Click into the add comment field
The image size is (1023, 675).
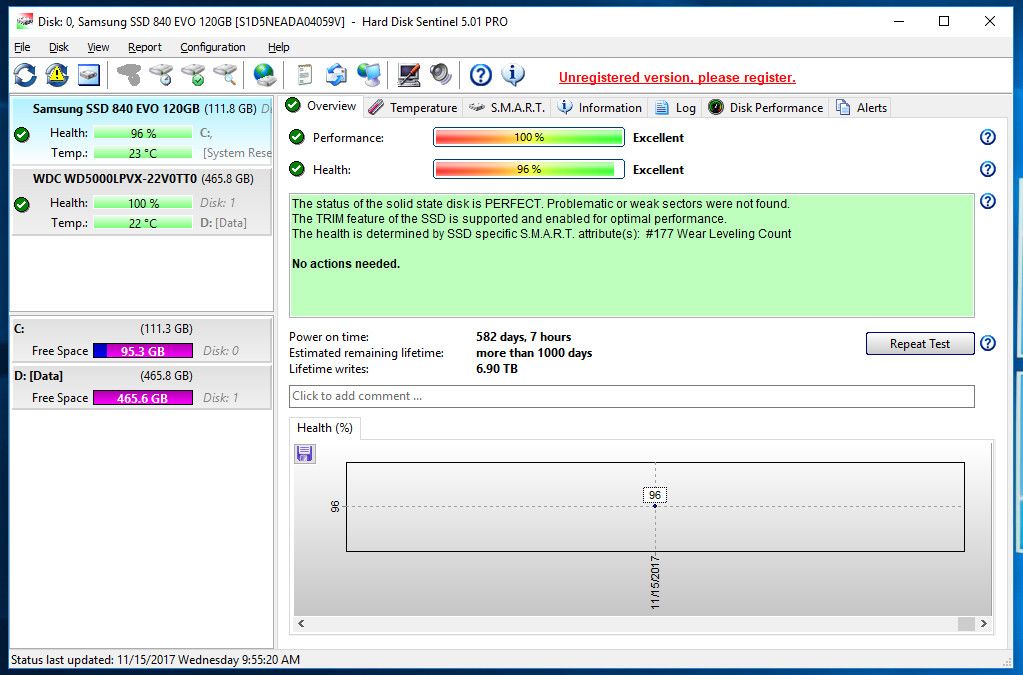tap(632, 396)
